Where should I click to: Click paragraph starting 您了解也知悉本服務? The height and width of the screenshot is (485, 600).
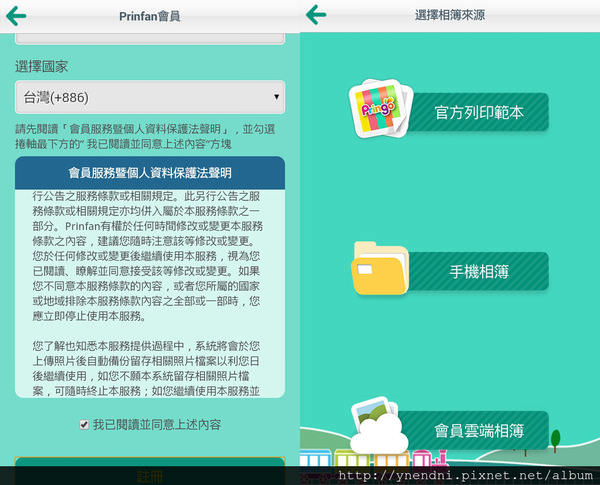click(x=146, y=368)
